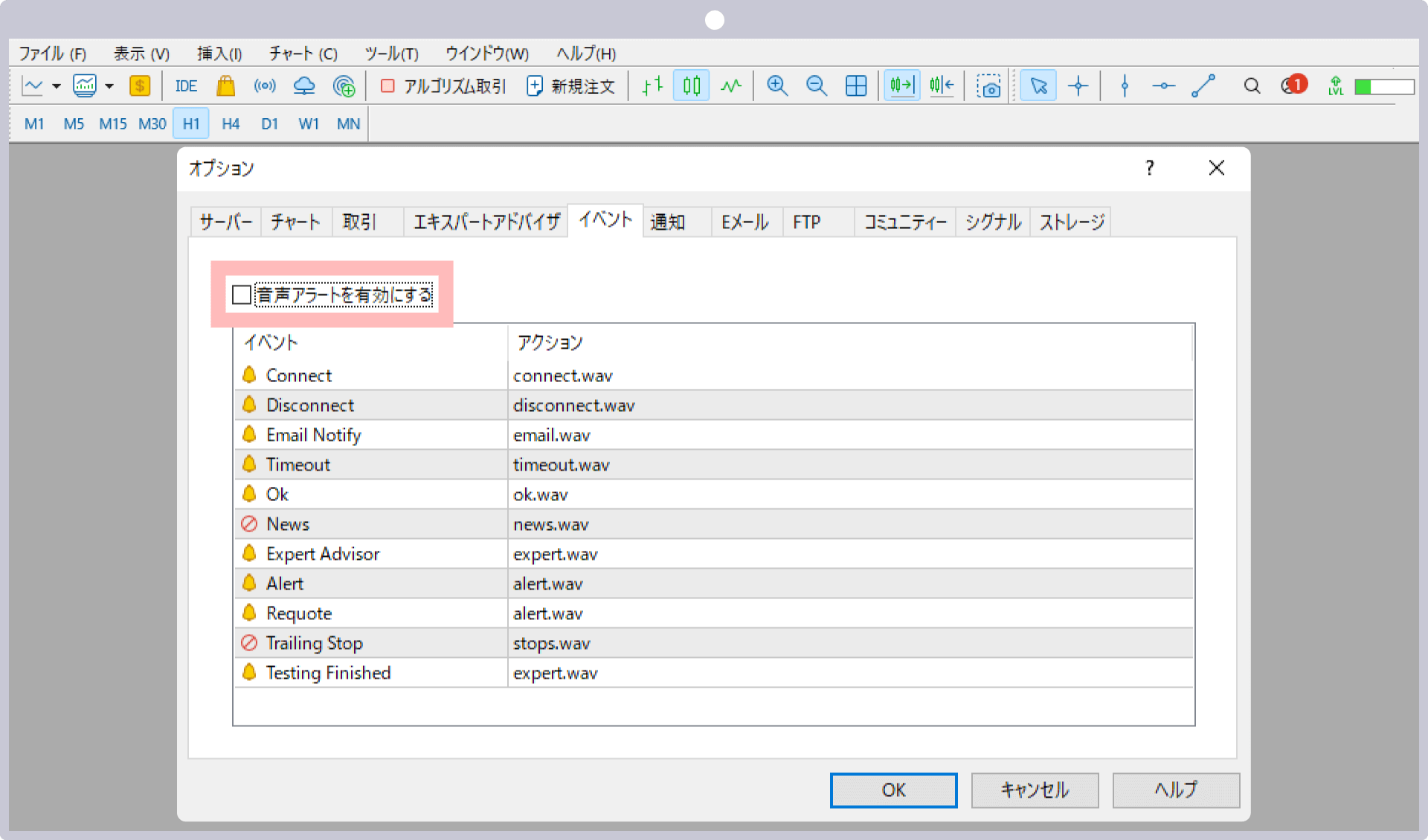
Task: Switch to the ストレージ tab
Action: pyautogui.click(x=1072, y=222)
